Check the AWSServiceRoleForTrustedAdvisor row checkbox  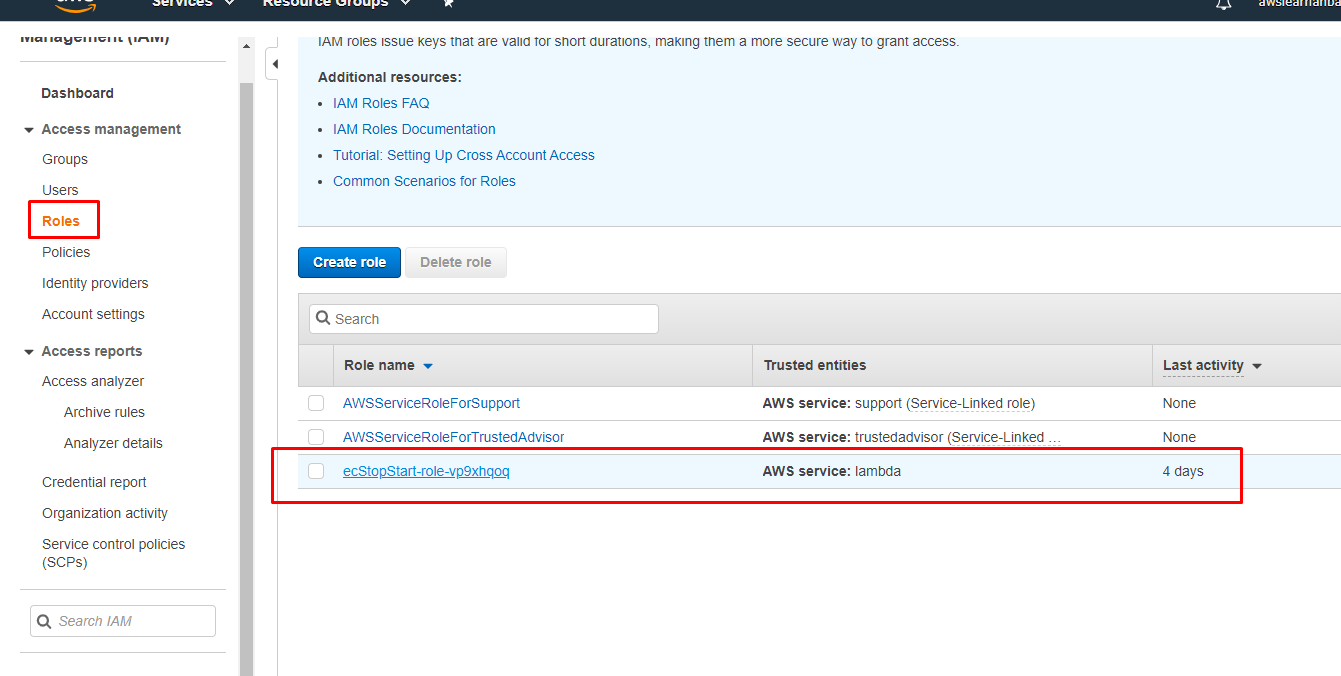pyautogui.click(x=316, y=437)
